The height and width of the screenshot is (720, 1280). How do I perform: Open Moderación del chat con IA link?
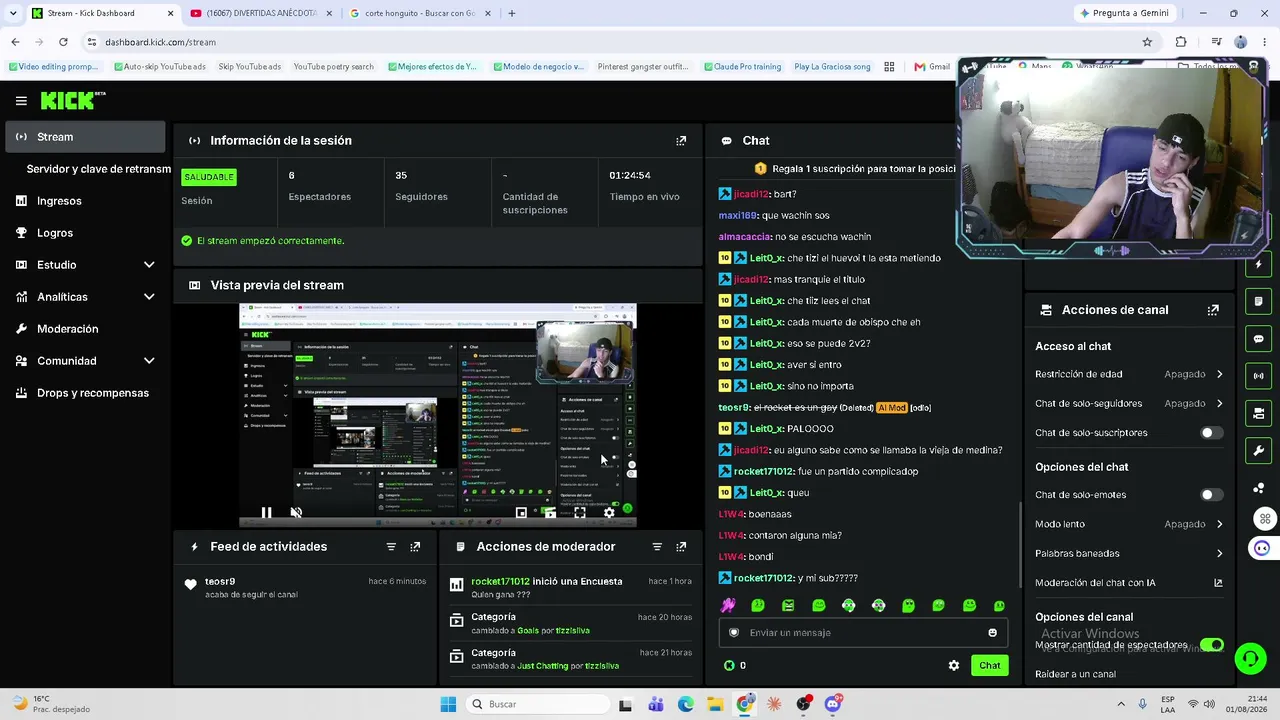(1128, 583)
